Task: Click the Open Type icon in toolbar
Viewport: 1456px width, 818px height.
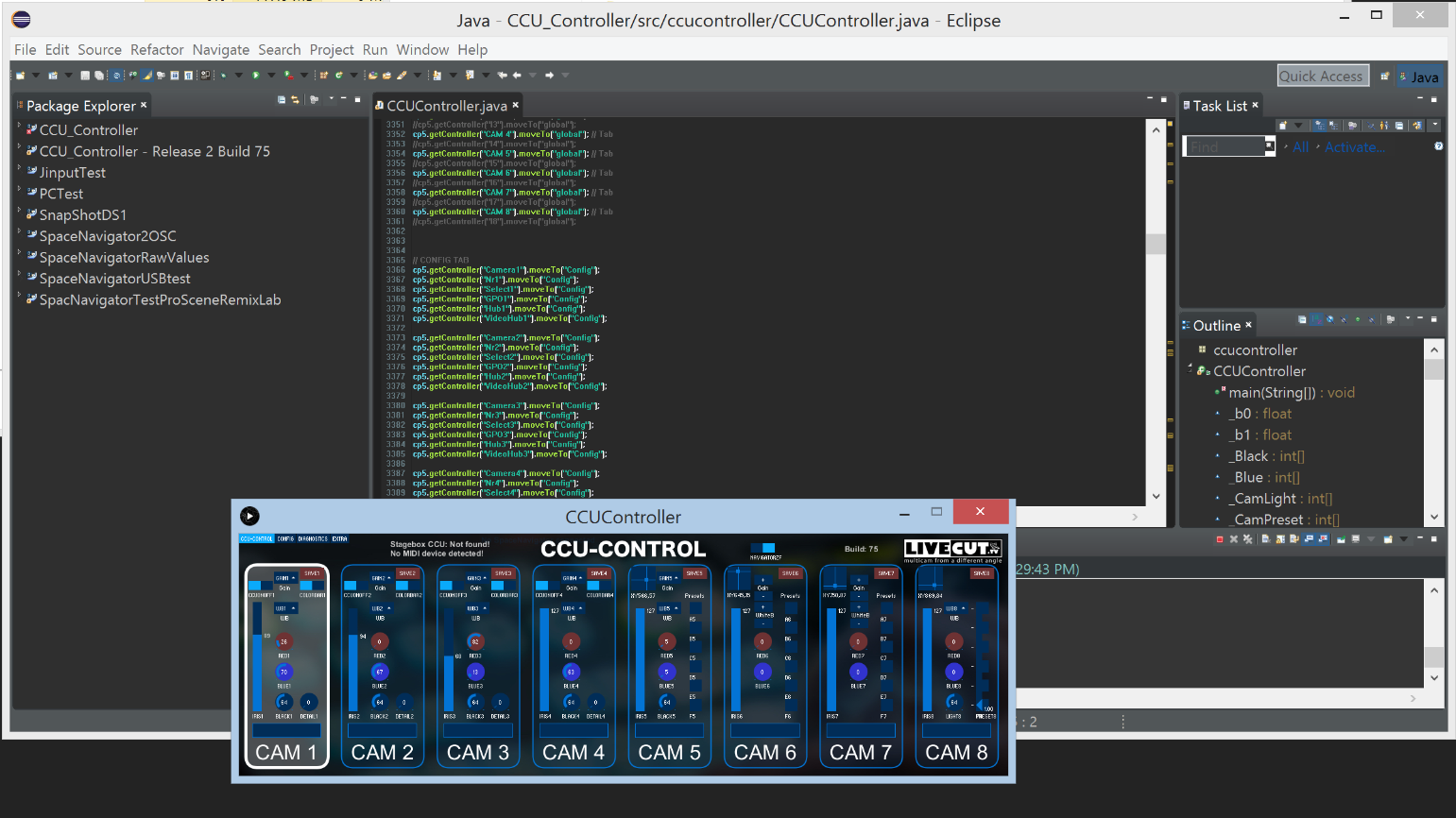Action: tap(373, 76)
